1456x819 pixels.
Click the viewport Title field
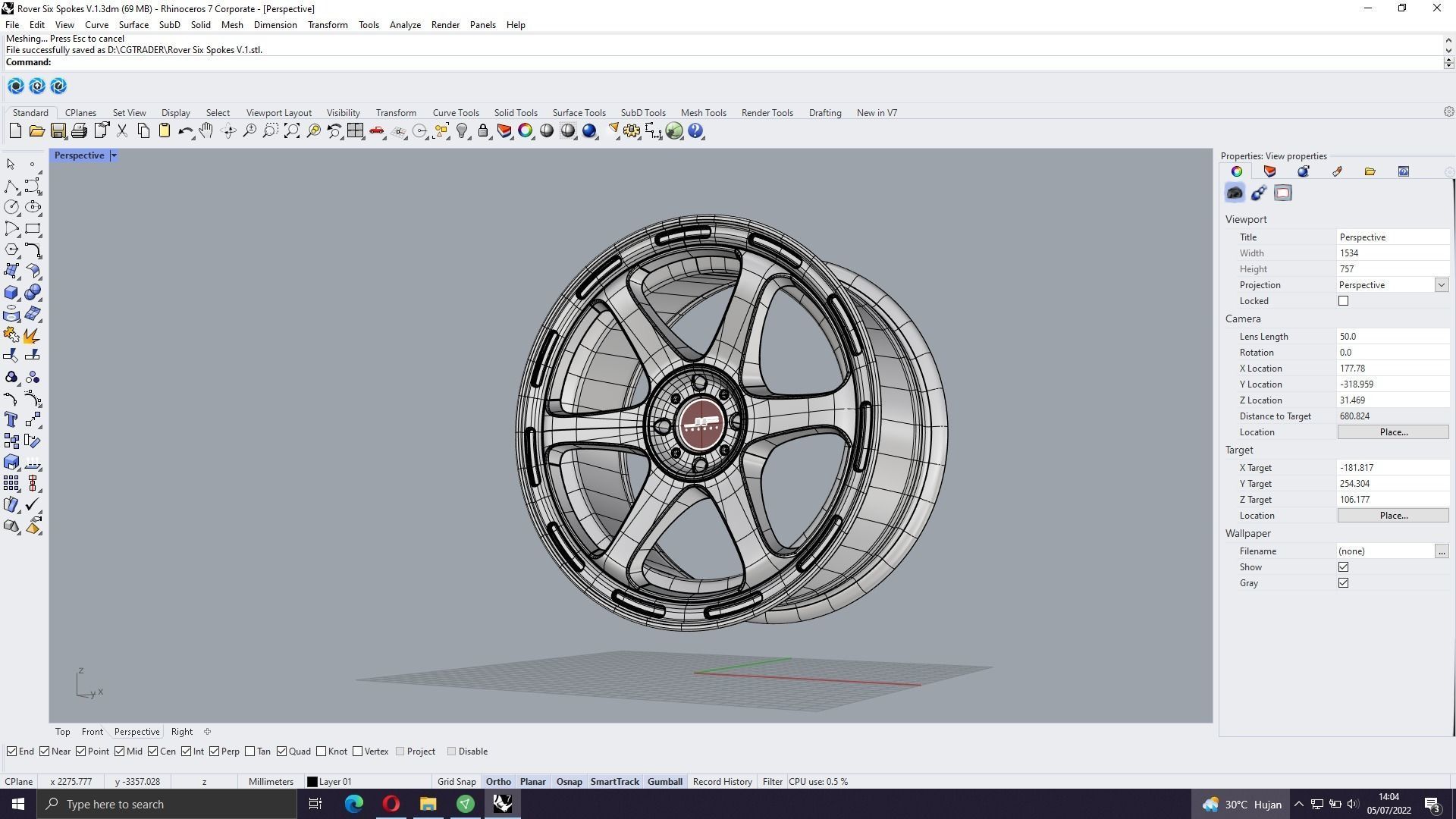click(1392, 237)
